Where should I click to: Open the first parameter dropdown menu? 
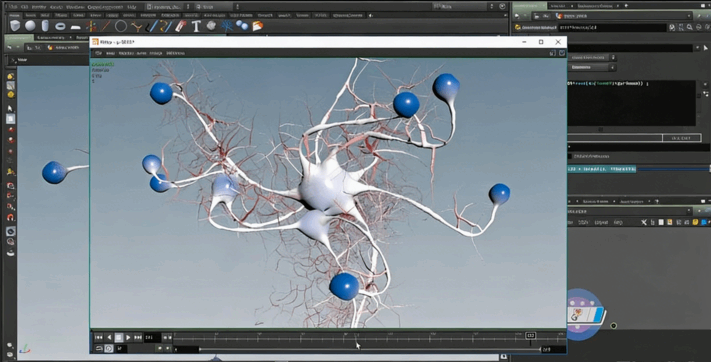(x=593, y=58)
